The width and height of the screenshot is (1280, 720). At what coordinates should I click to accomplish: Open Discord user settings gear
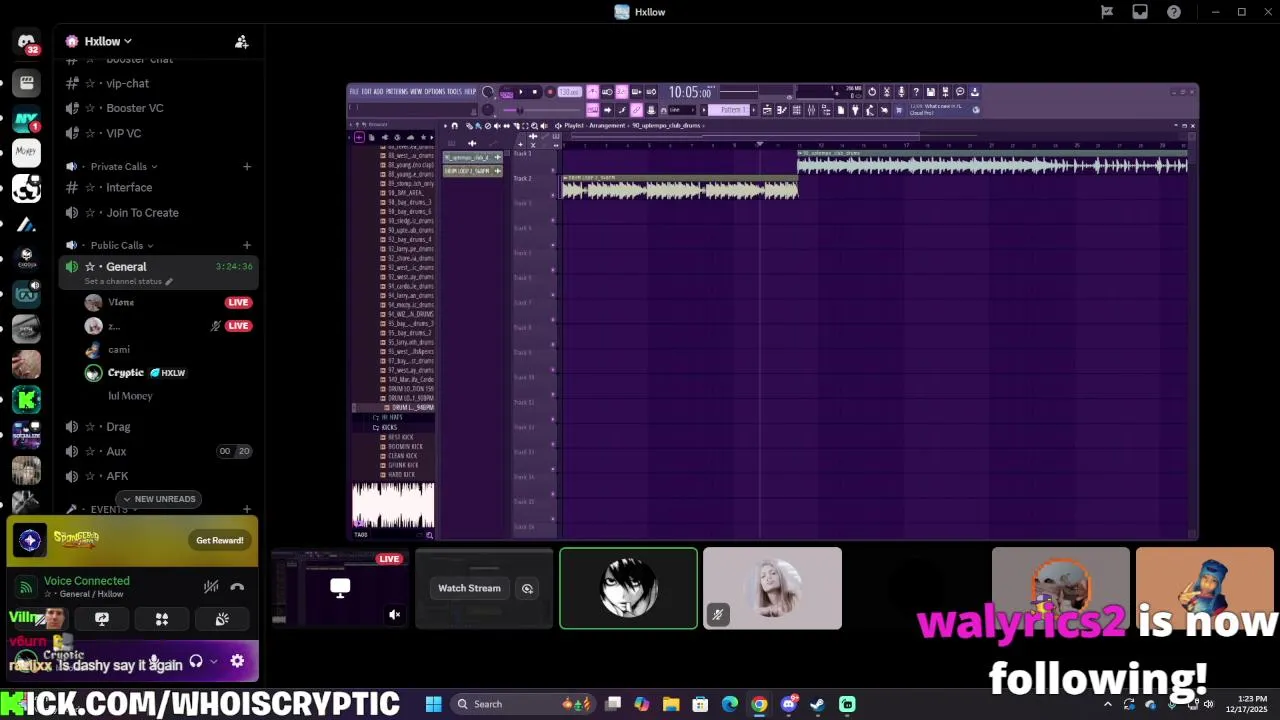pyautogui.click(x=237, y=661)
